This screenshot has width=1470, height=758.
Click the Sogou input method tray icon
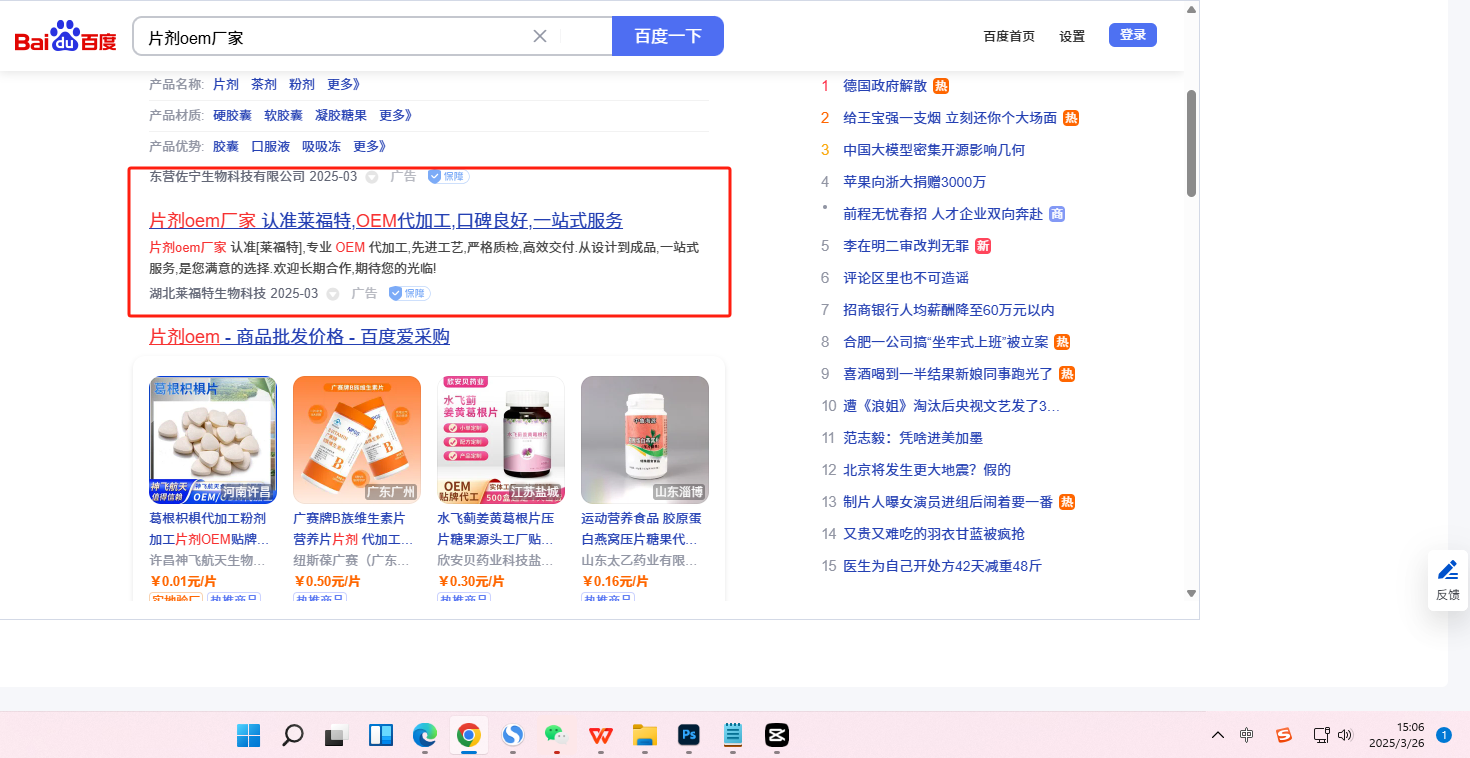click(1284, 735)
